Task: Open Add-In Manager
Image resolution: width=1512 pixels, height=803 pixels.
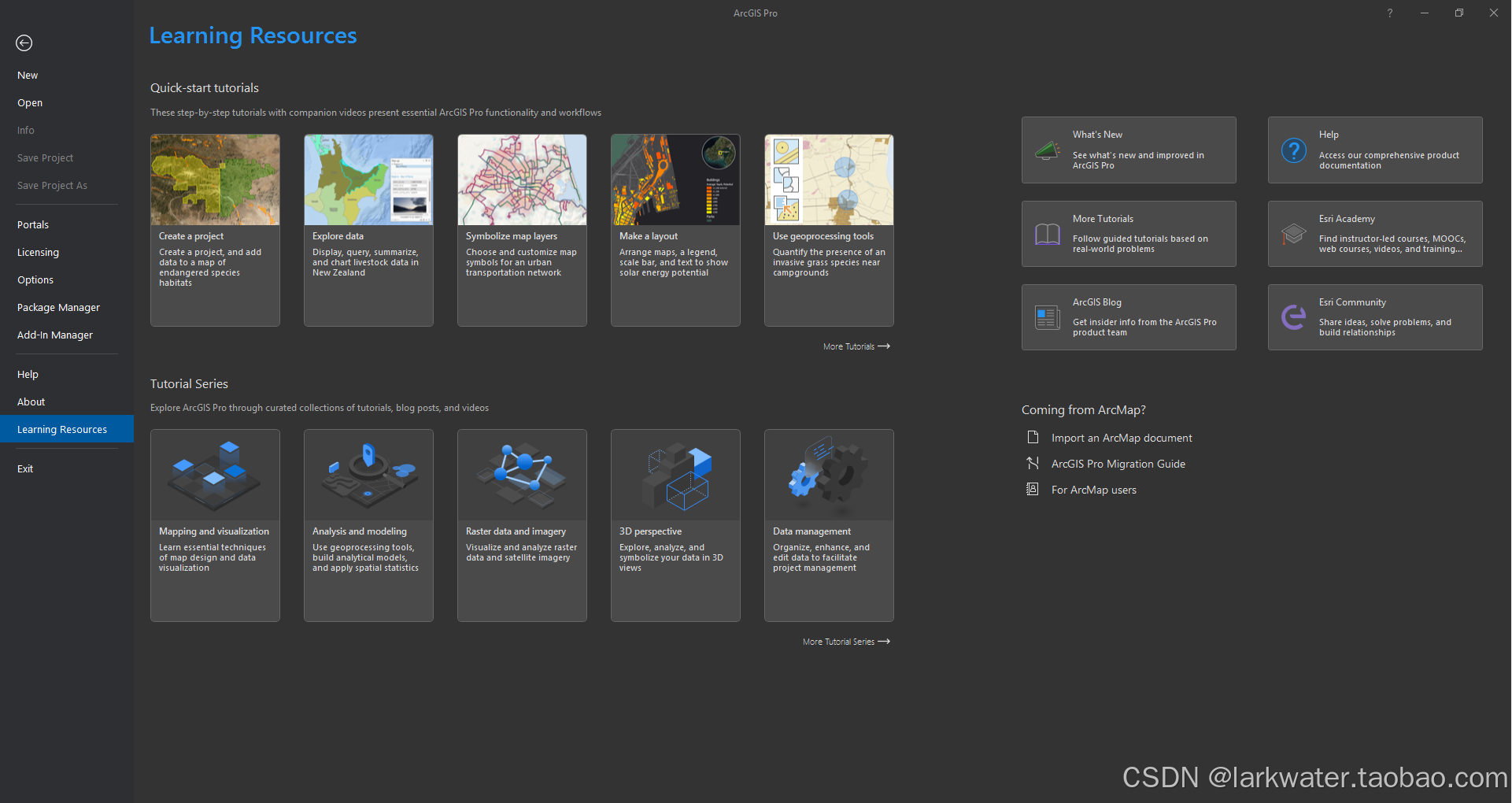Action: 67,335
